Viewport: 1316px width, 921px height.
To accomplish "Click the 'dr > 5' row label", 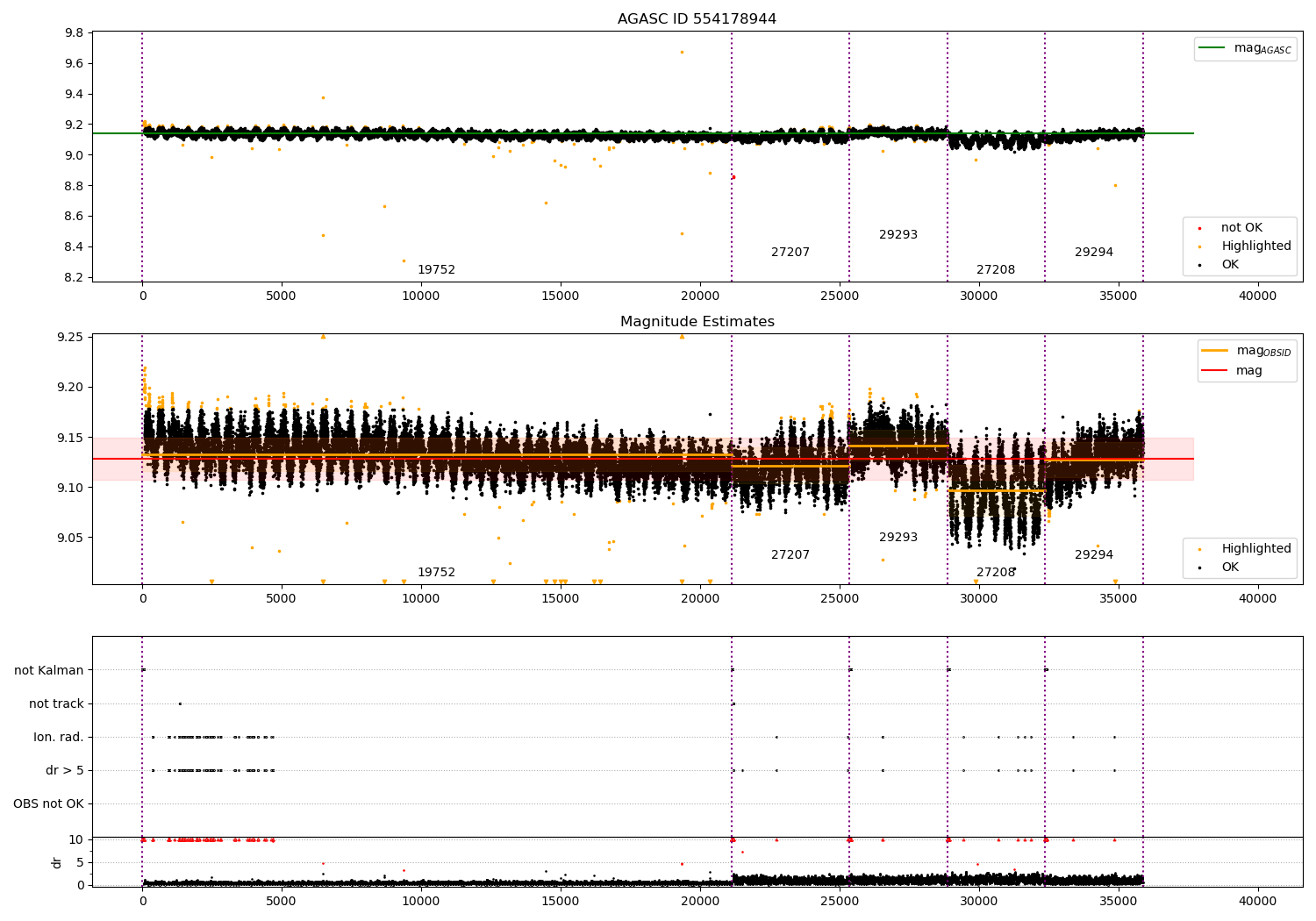I will (x=65, y=771).
